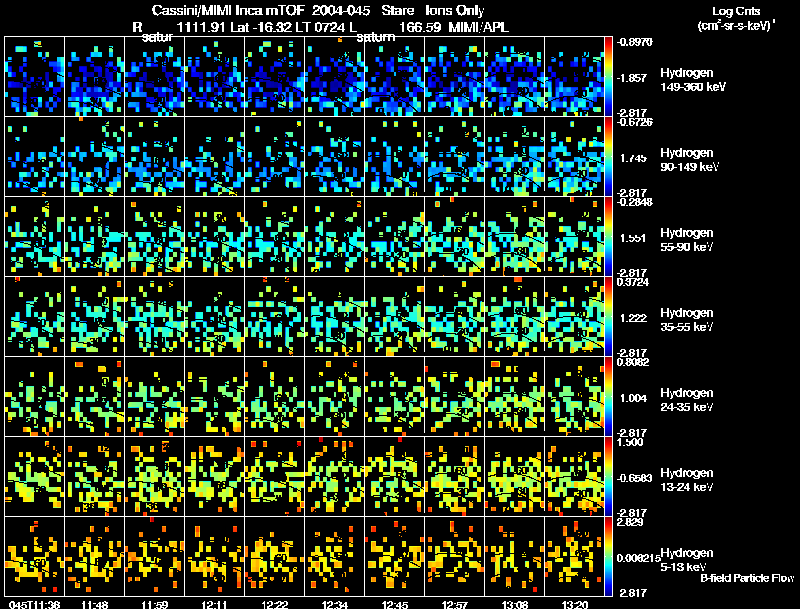800x609 pixels.
Task: Click the 'Hydrogen 90-149 keV' row label
Action: pos(689,160)
